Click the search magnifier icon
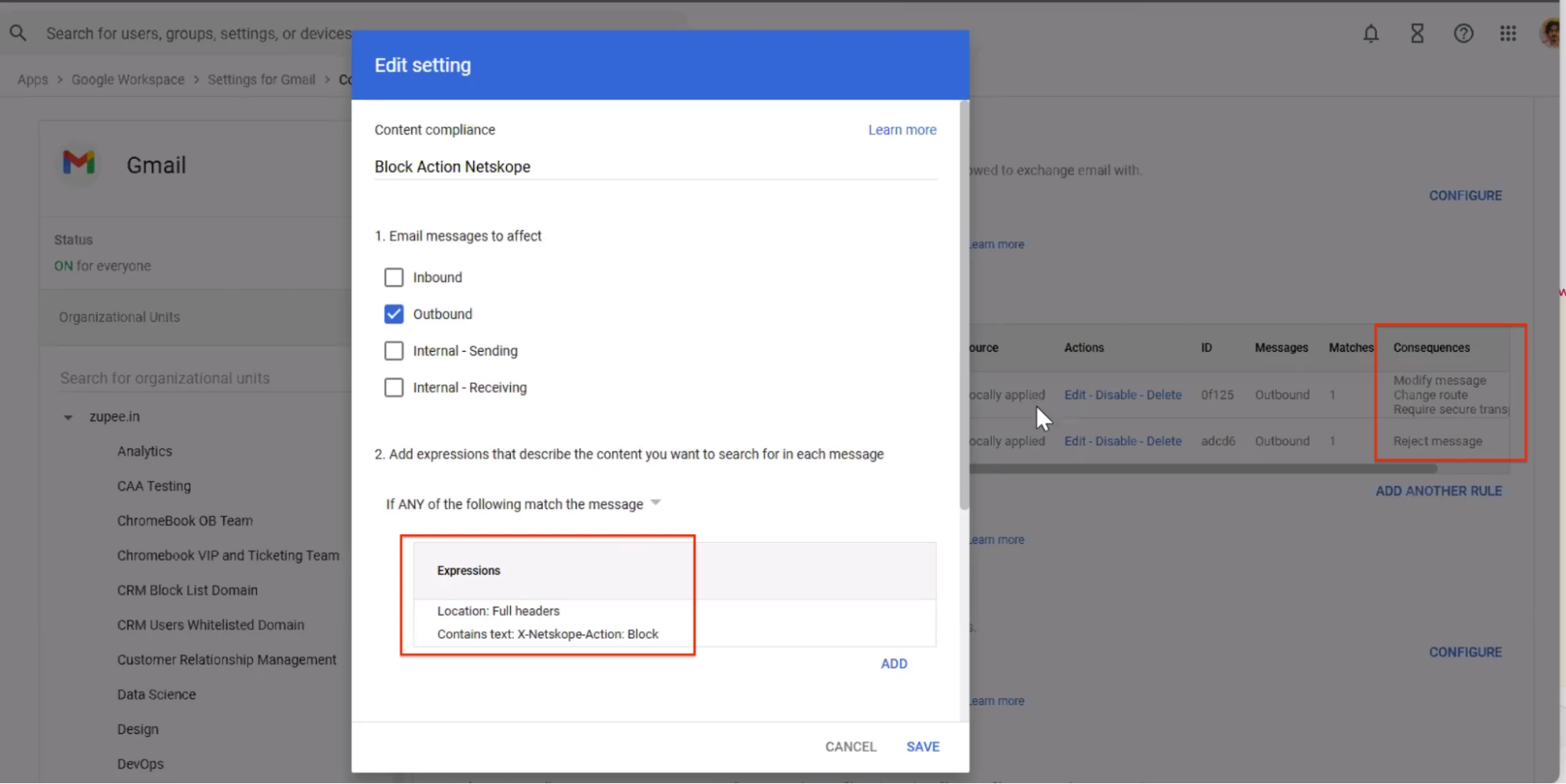The width and height of the screenshot is (1566, 784). point(18,33)
